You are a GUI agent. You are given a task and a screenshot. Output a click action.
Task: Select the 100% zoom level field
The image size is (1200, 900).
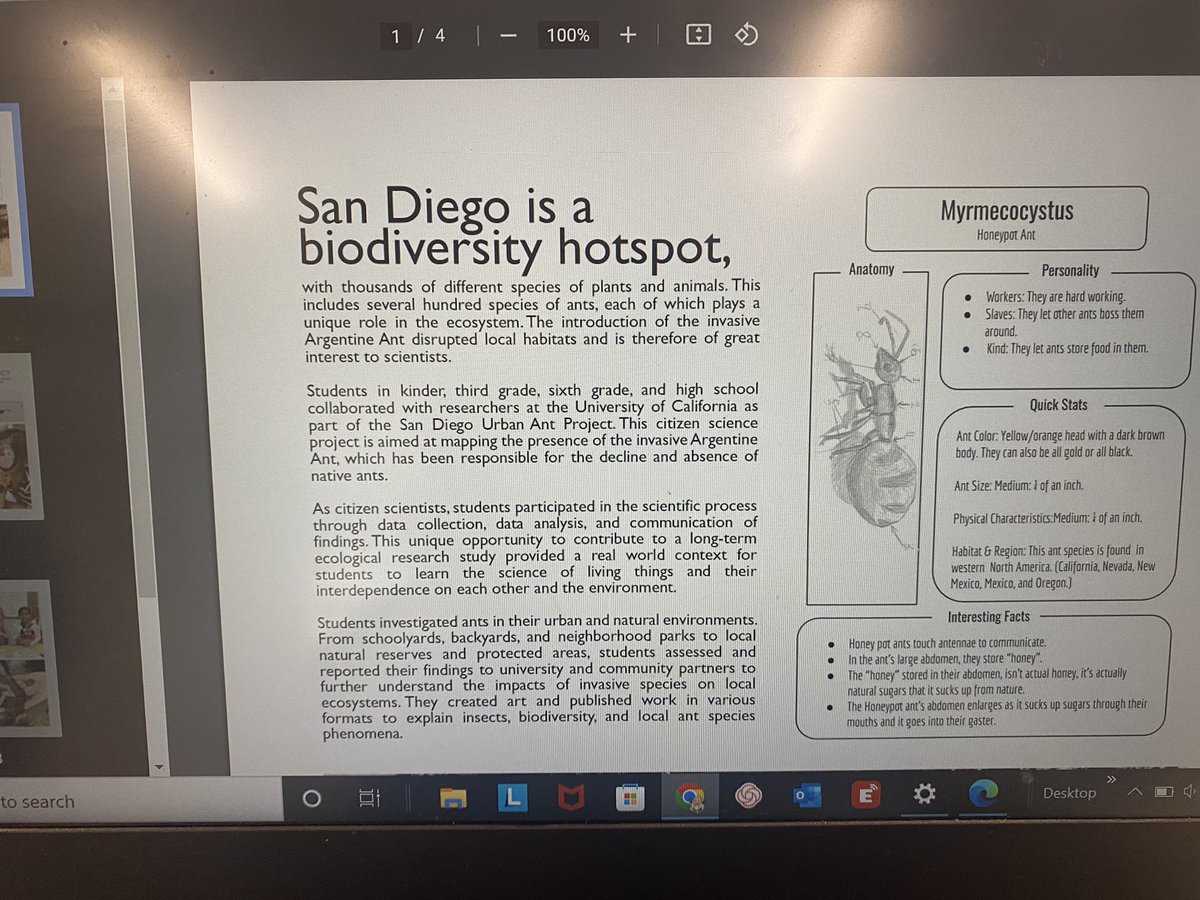click(x=568, y=35)
